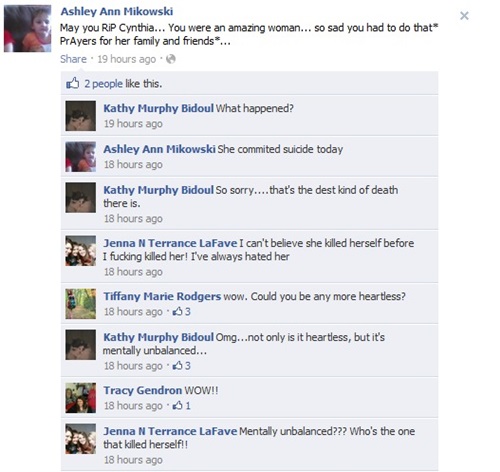
Task: Open Ashley Ann Mikowski name in post header
Action: click(x=117, y=11)
